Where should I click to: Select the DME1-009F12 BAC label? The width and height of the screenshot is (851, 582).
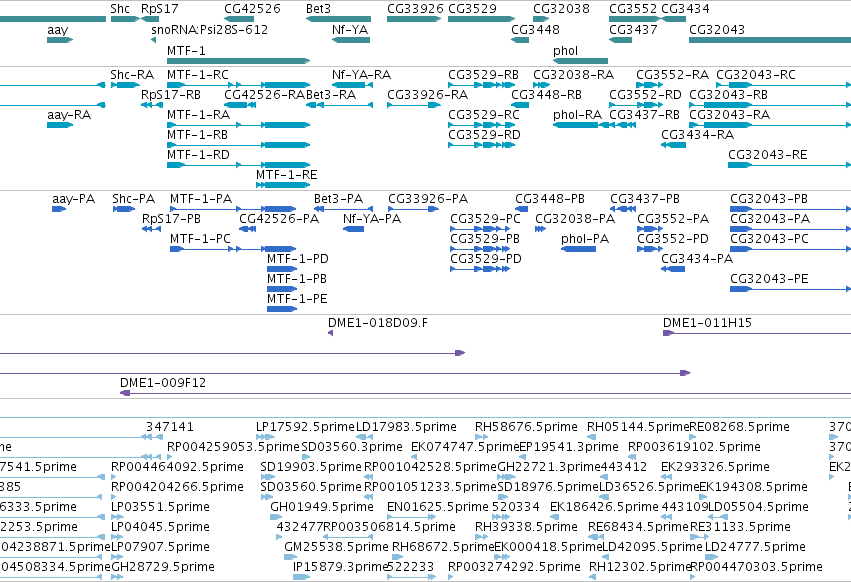point(163,383)
